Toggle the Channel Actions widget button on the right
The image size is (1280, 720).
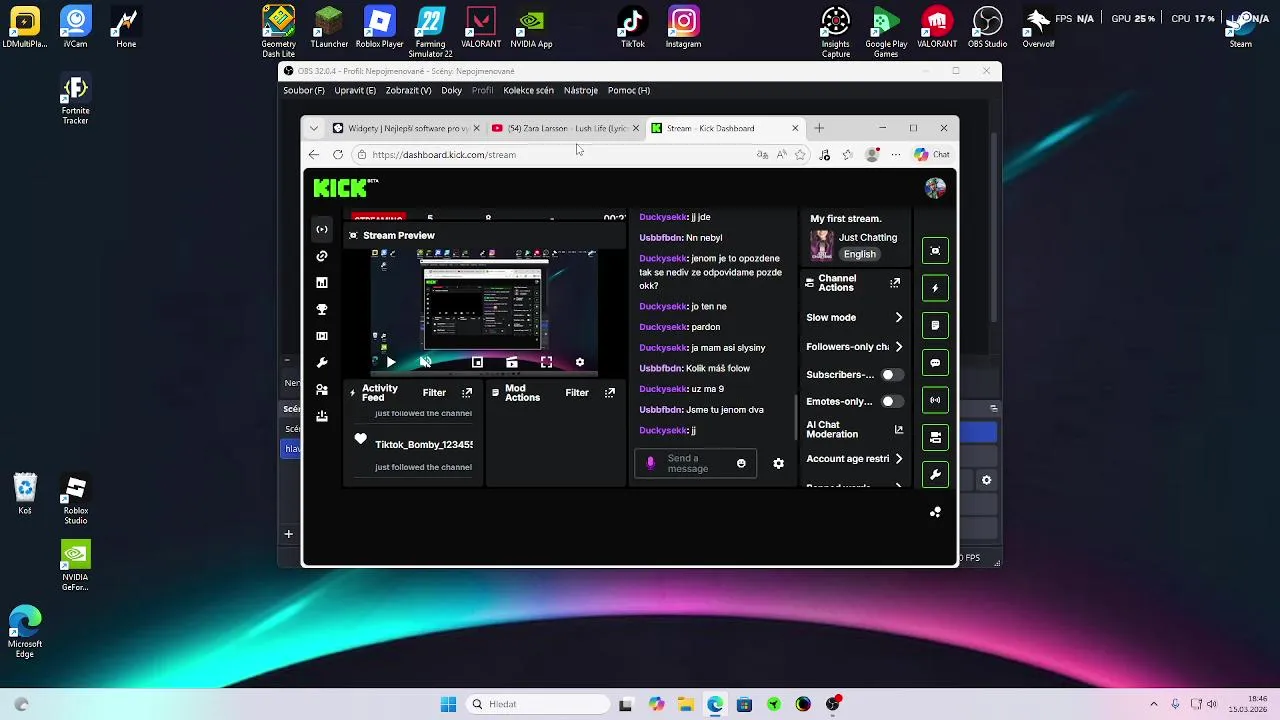(935, 437)
